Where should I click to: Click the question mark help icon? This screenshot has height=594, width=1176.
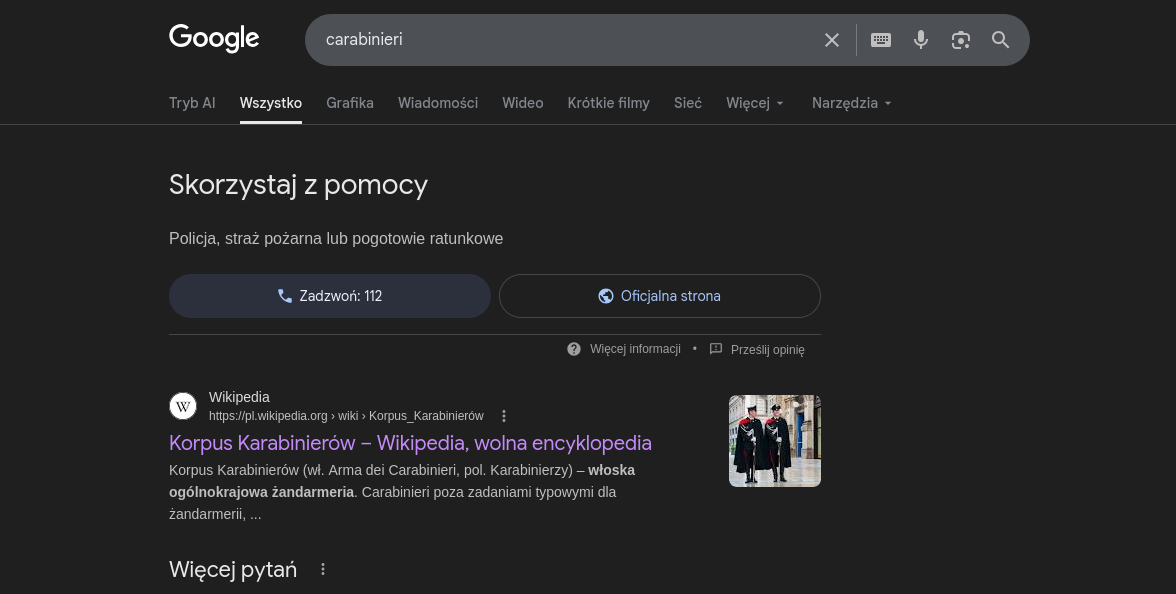pyautogui.click(x=574, y=349)
